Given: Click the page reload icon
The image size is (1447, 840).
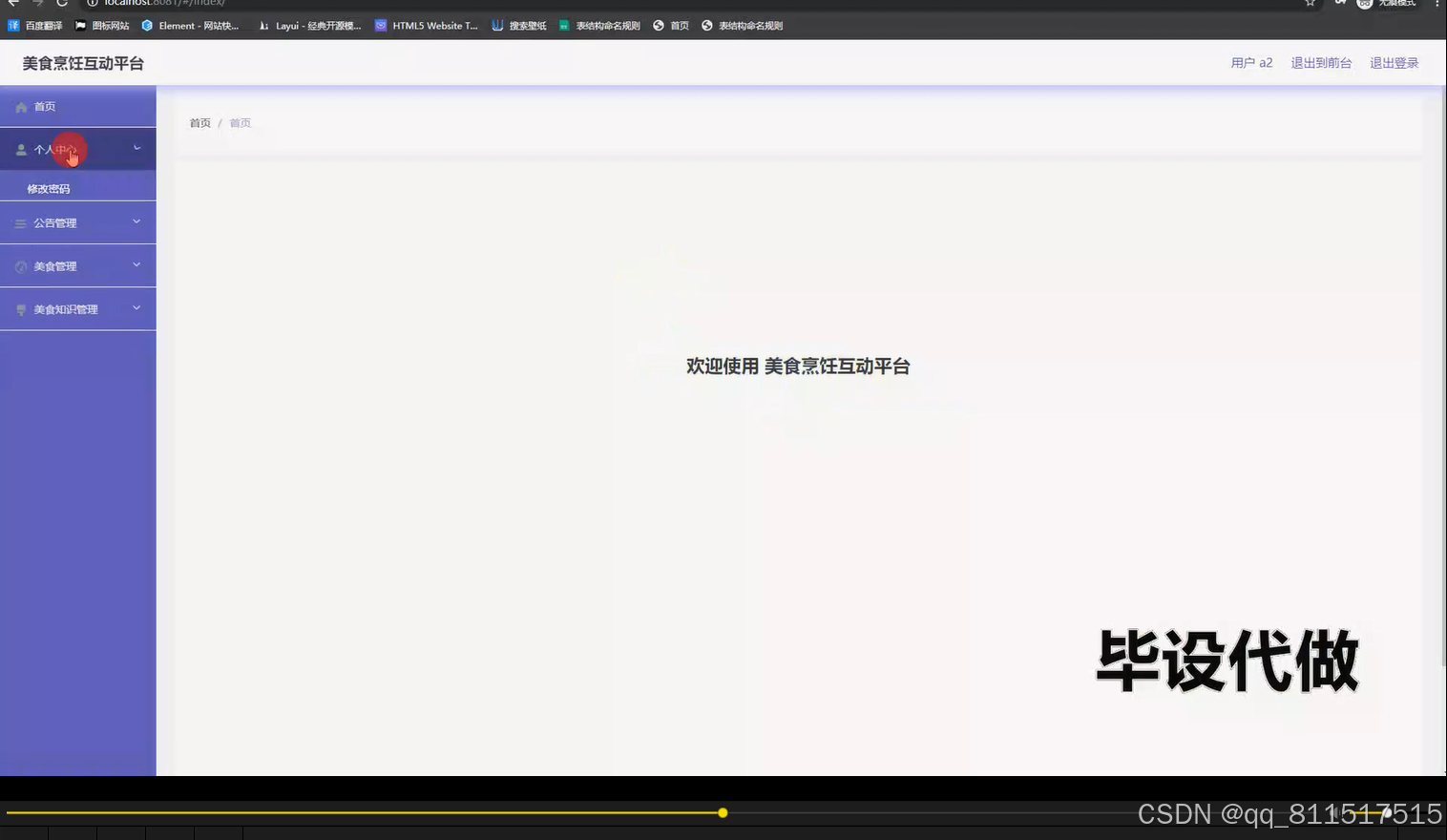Looking at the screenshot, I should pos(62,4).
